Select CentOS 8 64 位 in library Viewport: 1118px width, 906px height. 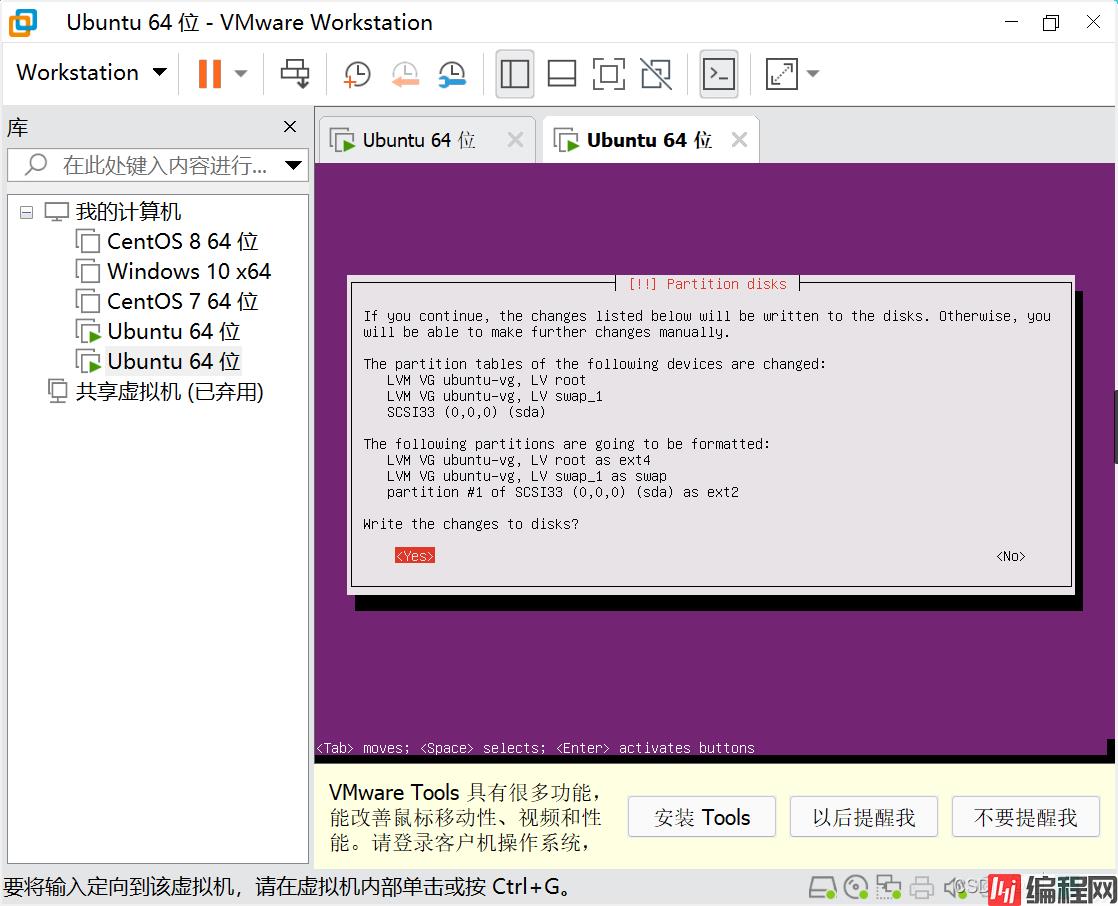click(182, 241)
